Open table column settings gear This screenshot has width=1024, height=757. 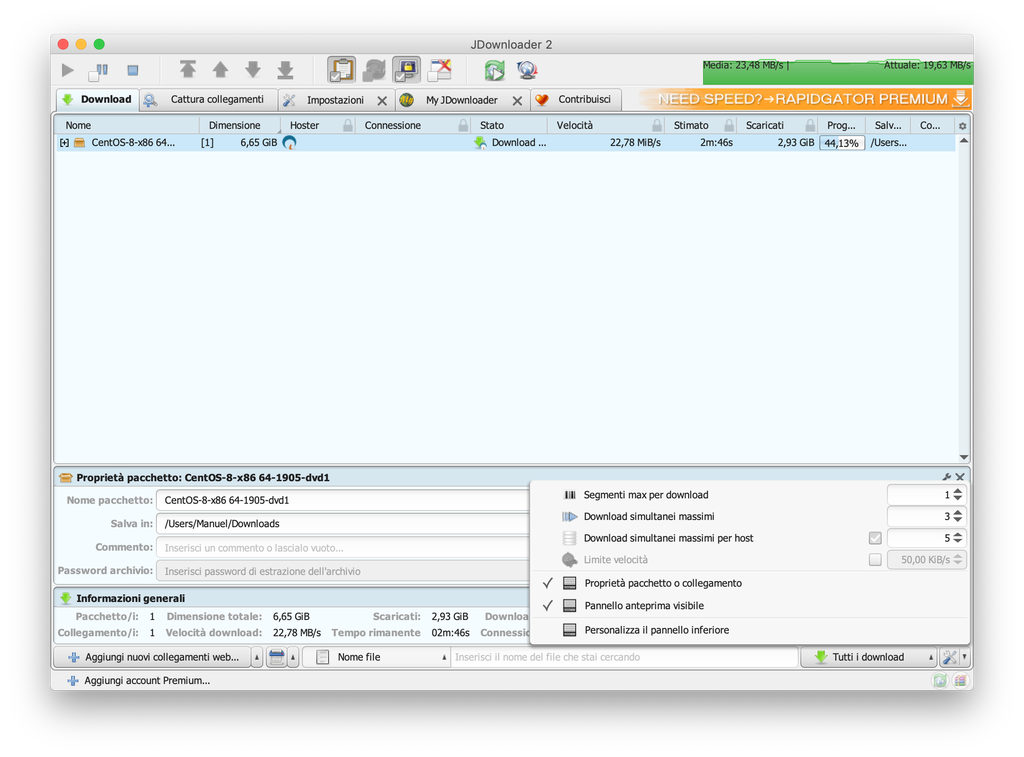tap(962, 126)
